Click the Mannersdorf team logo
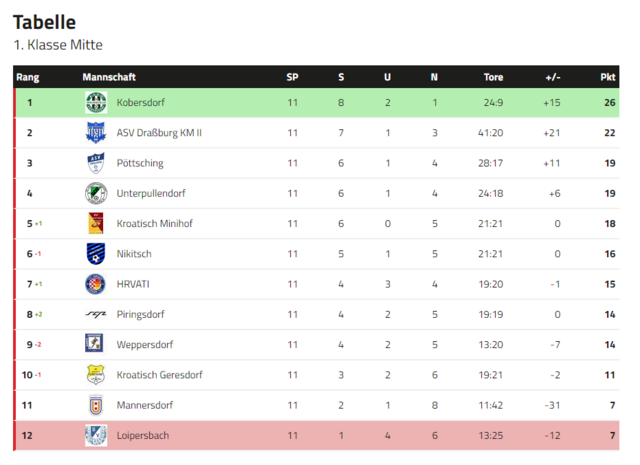Screen dimensions: 640x465 coord(96,405)
